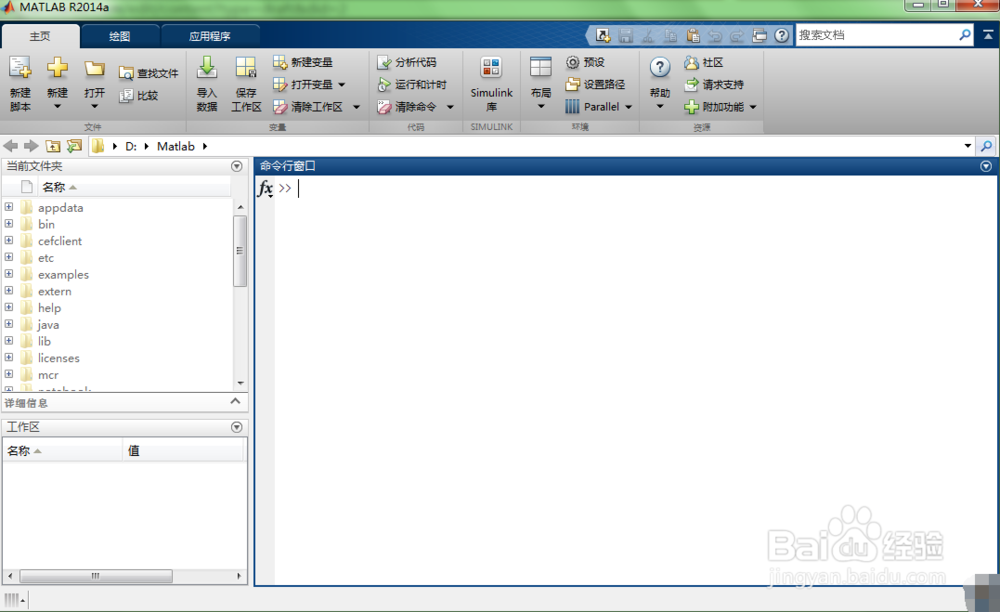1000x612 pixels.
Task: Switch to the 主页 tab
Action: 40,36
